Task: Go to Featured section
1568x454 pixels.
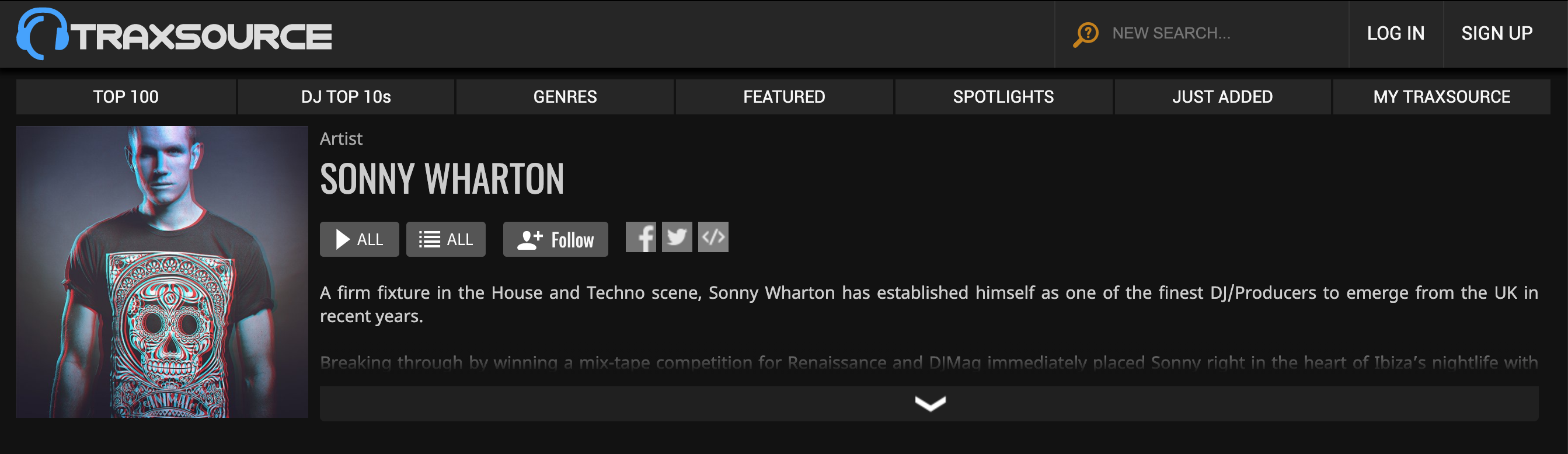Action: click(784, 97)
